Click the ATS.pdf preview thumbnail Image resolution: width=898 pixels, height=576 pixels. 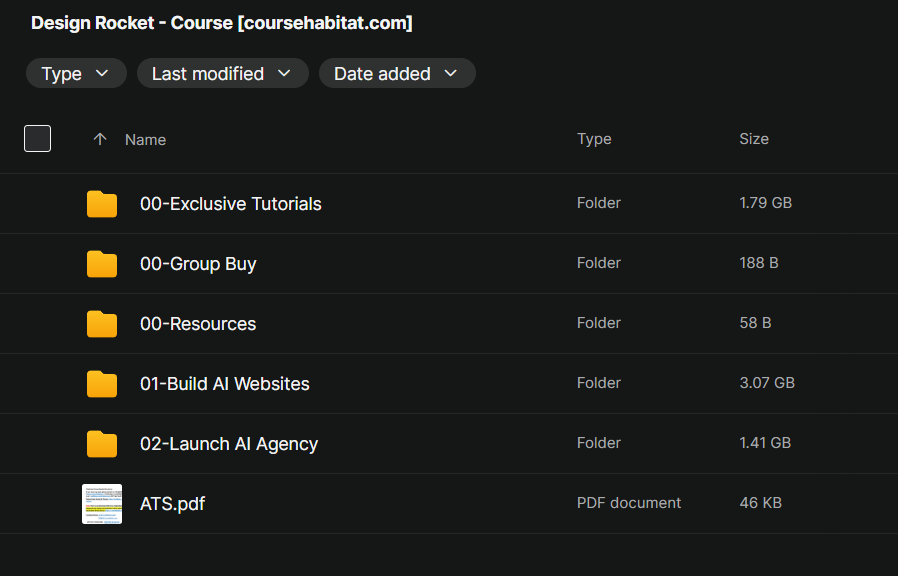click(x=102, y=504)
